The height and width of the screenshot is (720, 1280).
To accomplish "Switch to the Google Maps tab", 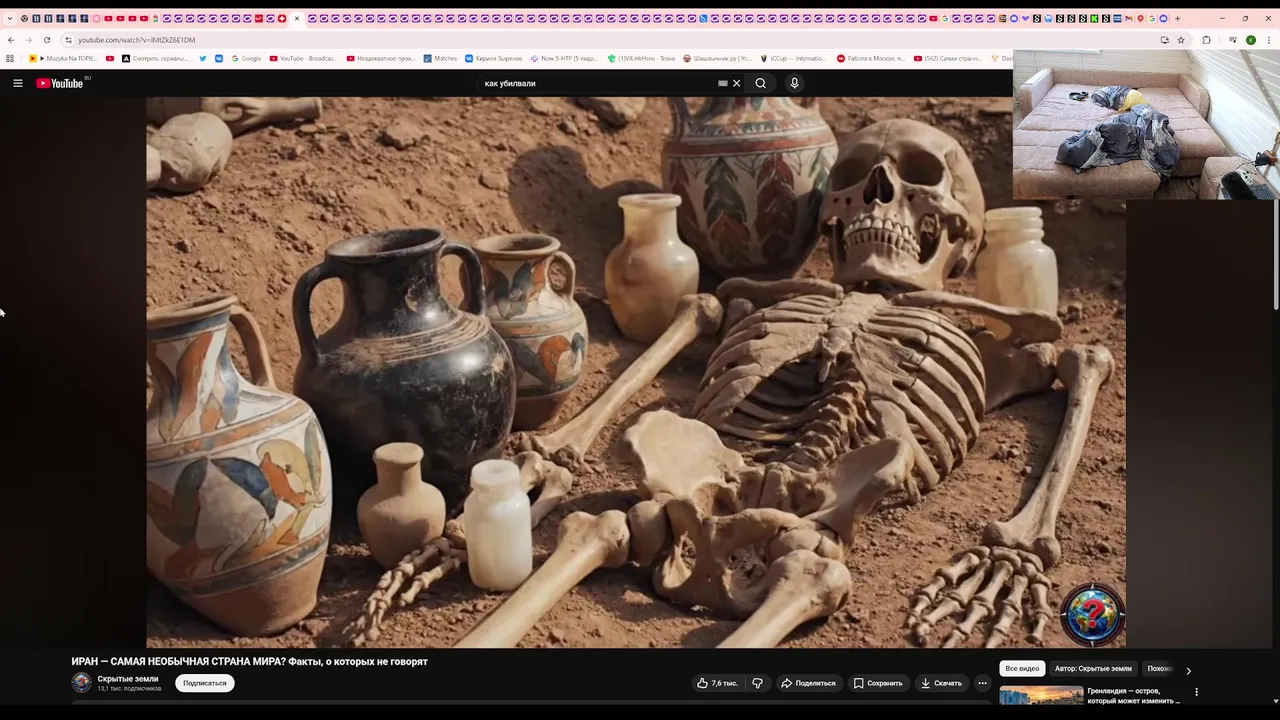I will (x=1140, y=18).
